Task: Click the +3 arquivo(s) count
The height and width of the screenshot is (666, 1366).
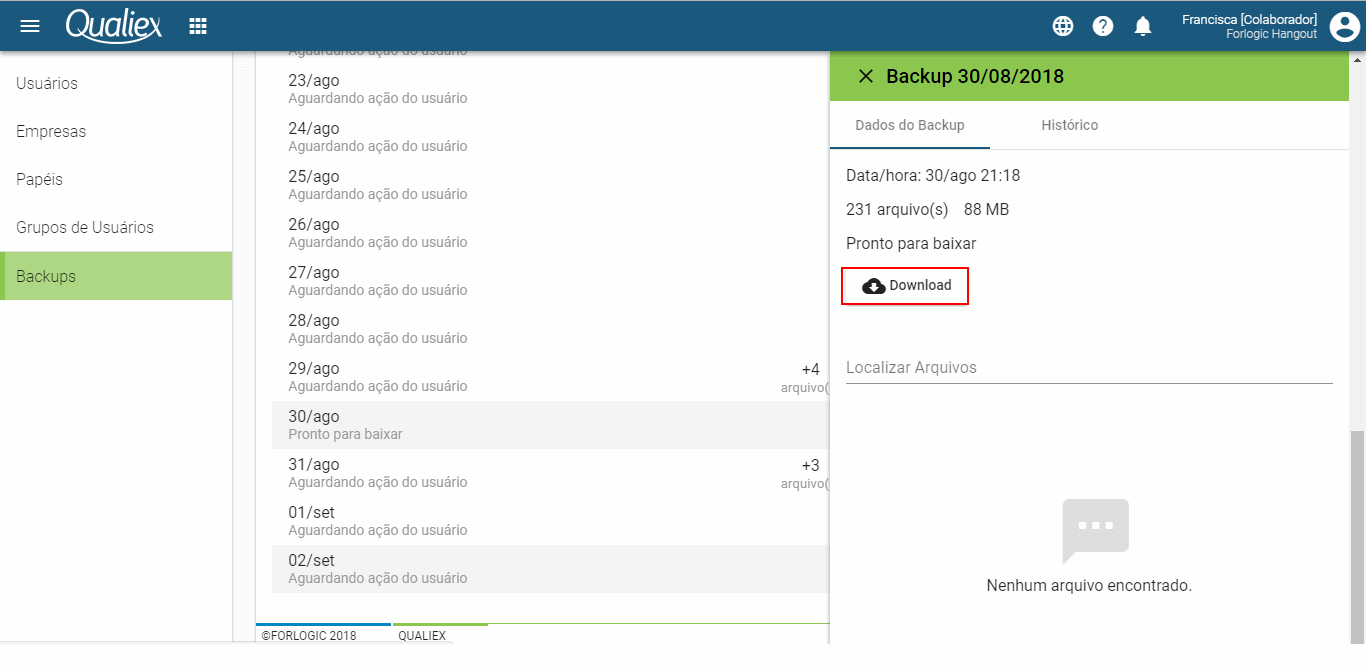Action: (x=806, y=473)
